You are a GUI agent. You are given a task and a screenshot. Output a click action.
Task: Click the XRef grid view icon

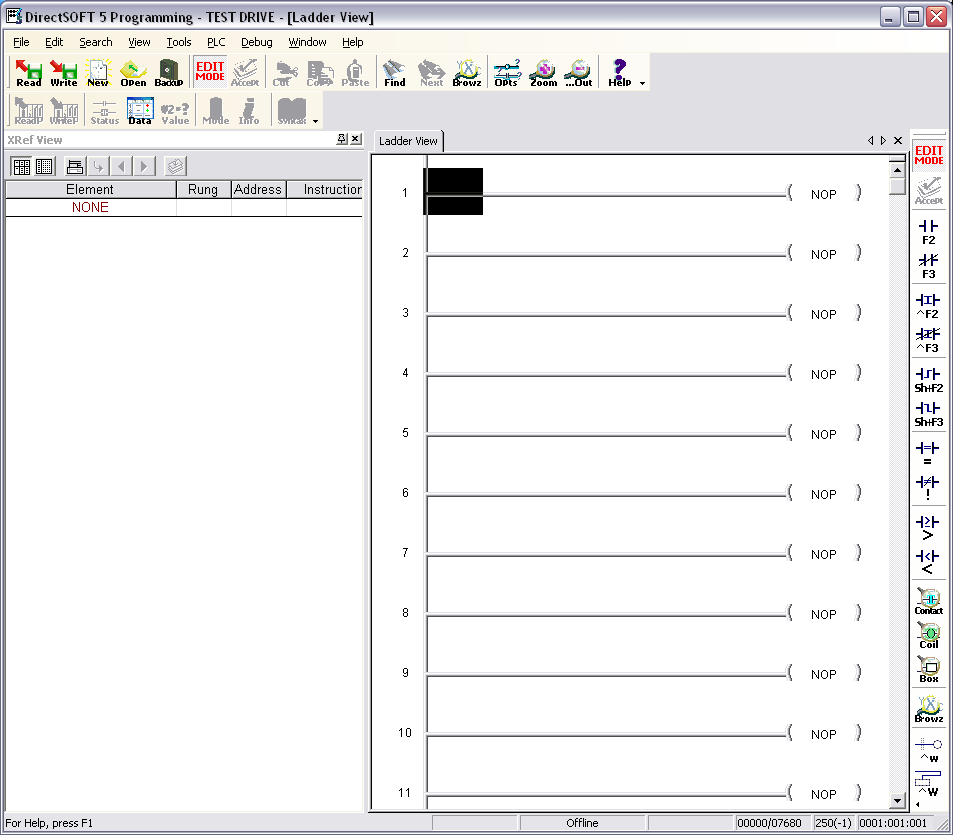point(22,166)
